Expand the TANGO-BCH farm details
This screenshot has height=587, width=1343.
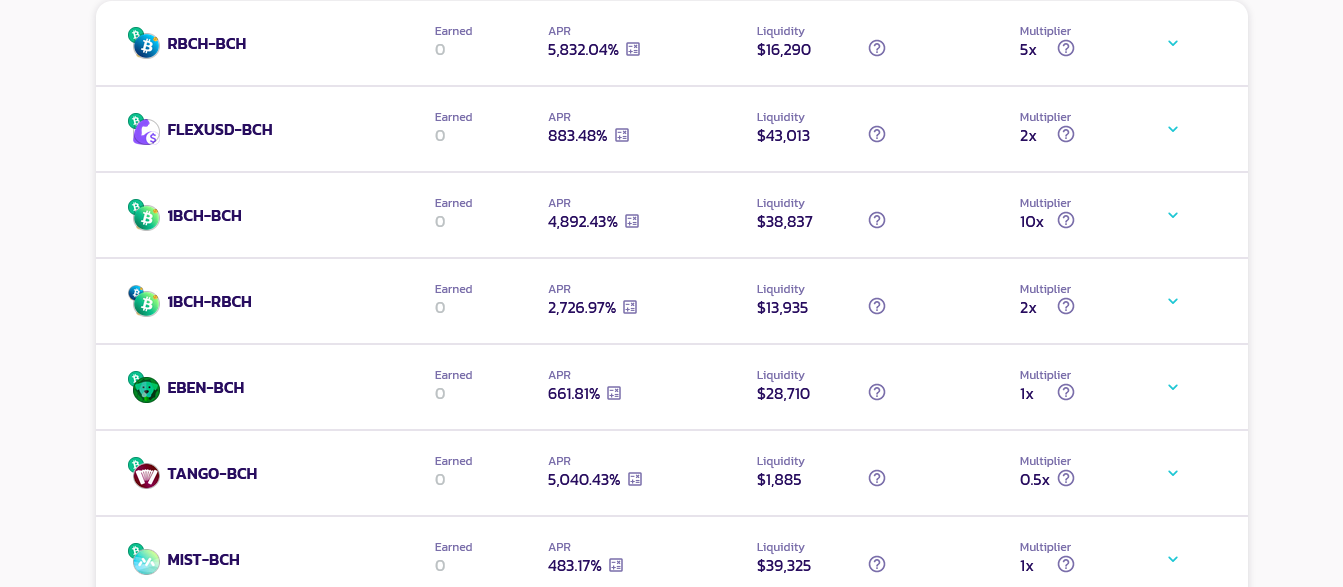1173,473
